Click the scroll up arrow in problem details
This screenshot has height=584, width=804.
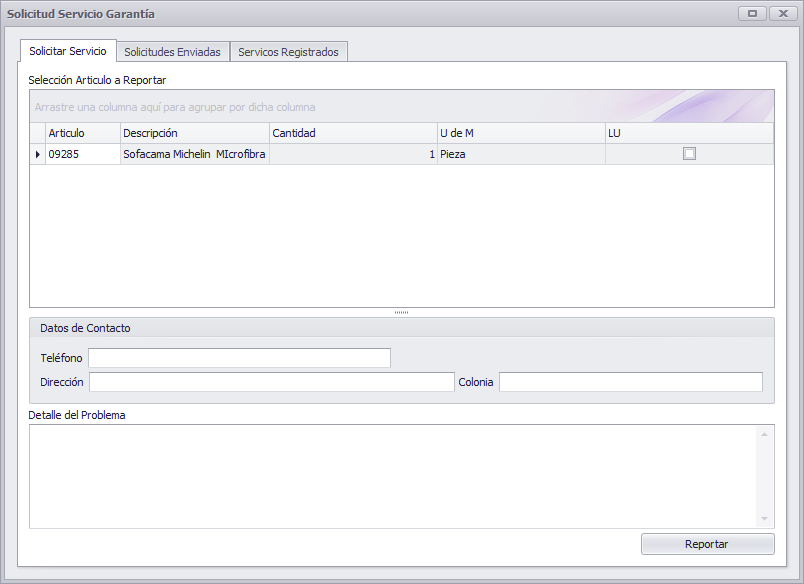[765, 434]
